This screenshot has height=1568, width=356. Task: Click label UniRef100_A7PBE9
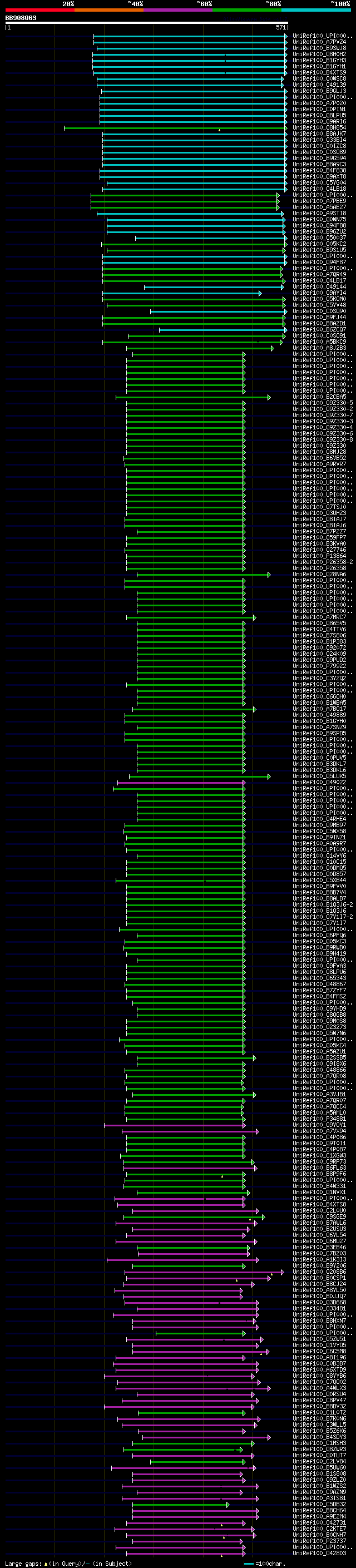319,201
